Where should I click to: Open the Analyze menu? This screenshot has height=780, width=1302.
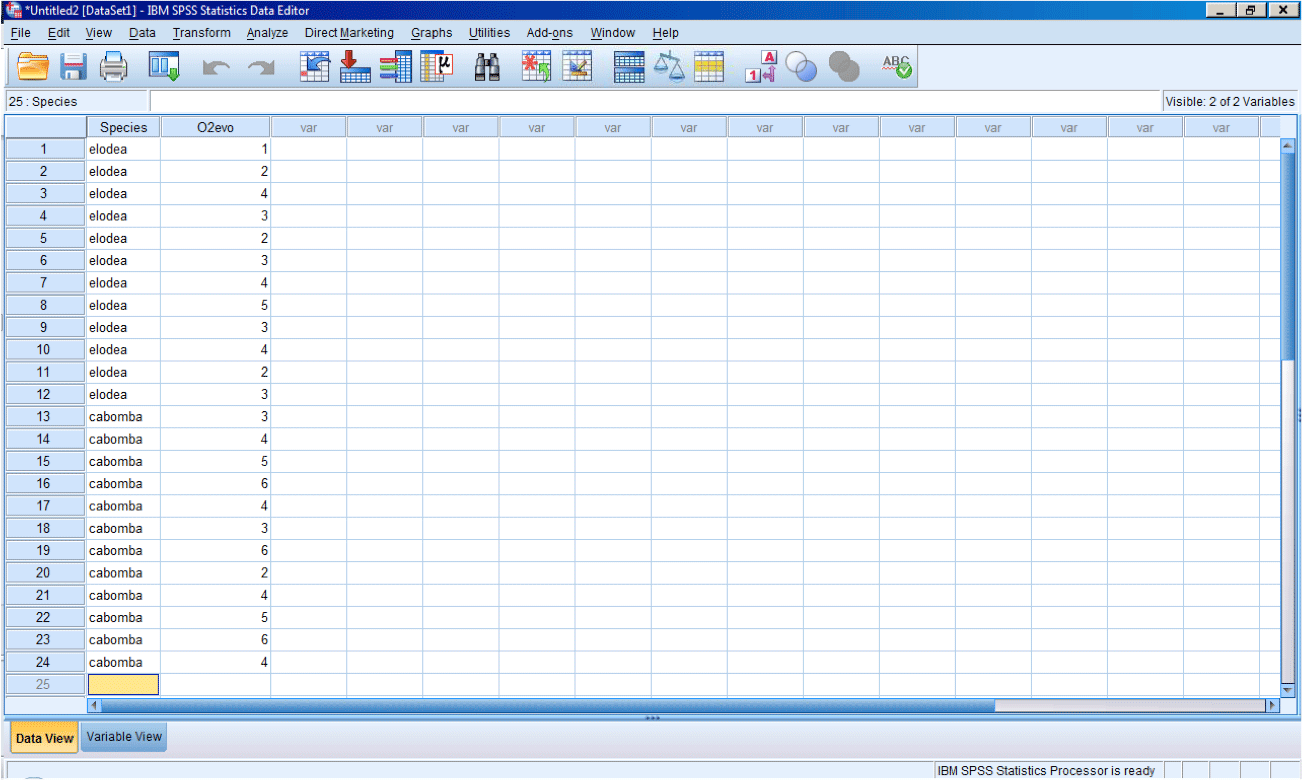[x=267, y=33]
